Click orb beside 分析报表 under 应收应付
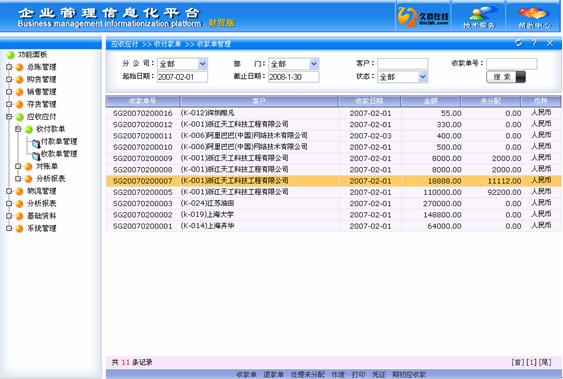This screenshot has height=379, width=563. (28, 179)
